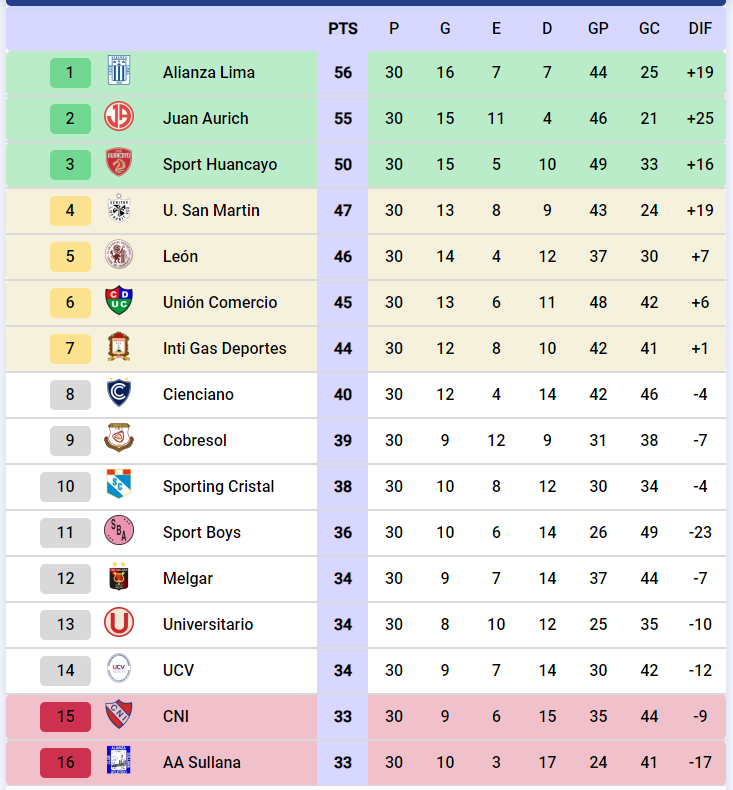The image size is (733, 790).
Task: Click the Juan Aurich club crest
Action: pyautogui.click(x=119, y=118)
